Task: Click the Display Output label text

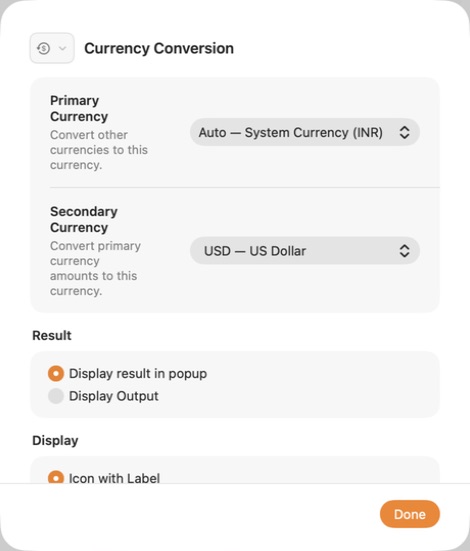Action: pyautogui.click(x=114, y=396)
